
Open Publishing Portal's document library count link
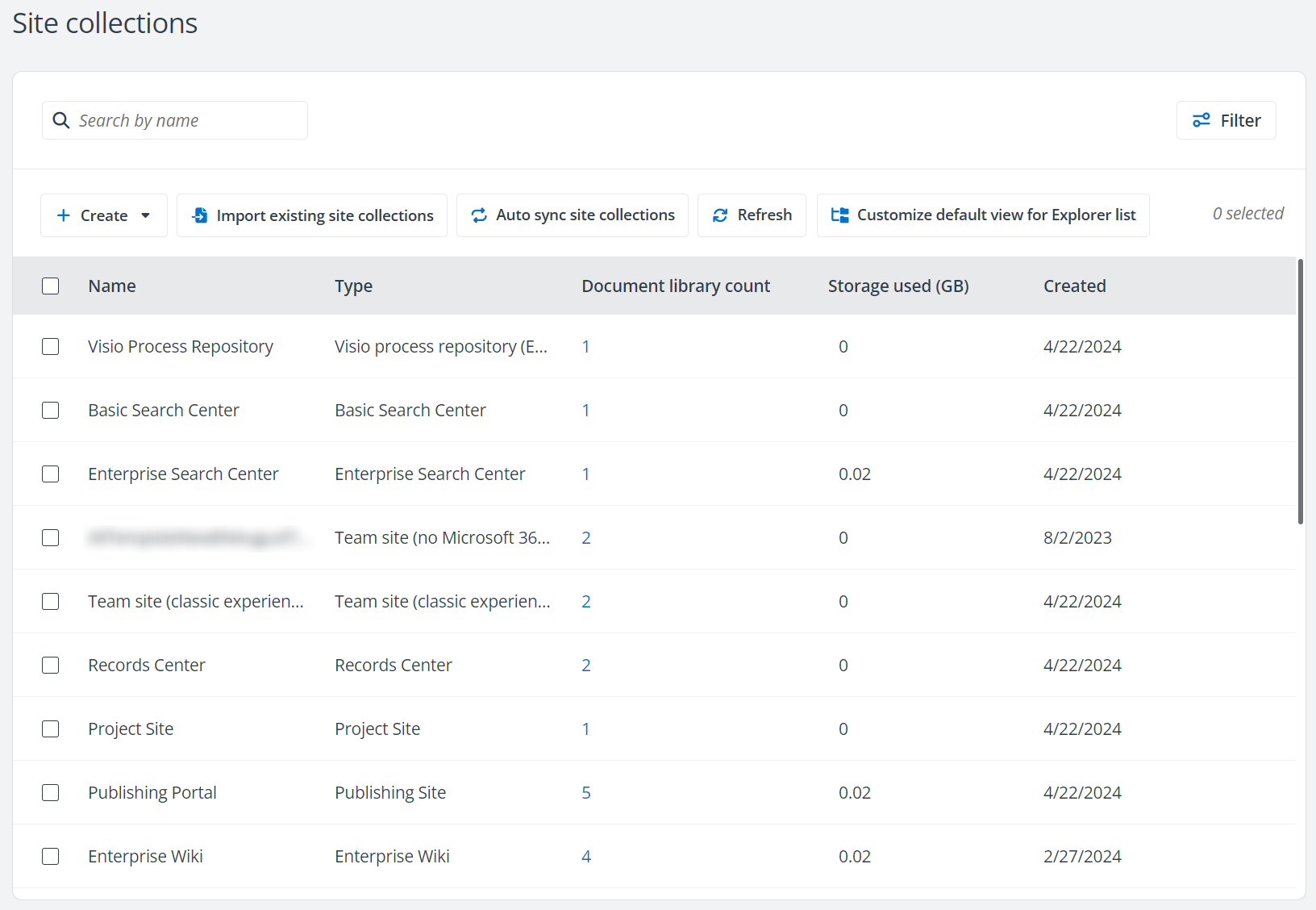(x=586, y=792)
